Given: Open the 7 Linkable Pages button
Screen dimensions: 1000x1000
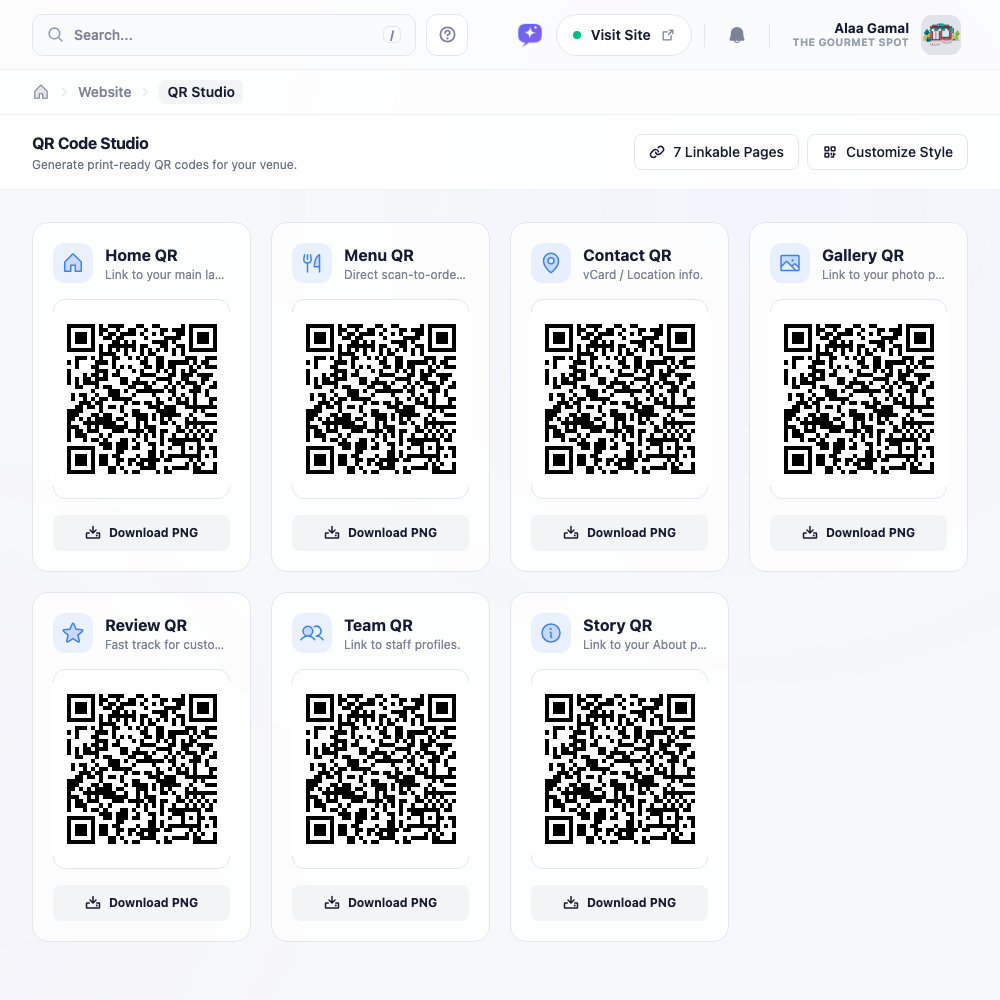Looking at the screenshot, I should click(x=716, y=152).
